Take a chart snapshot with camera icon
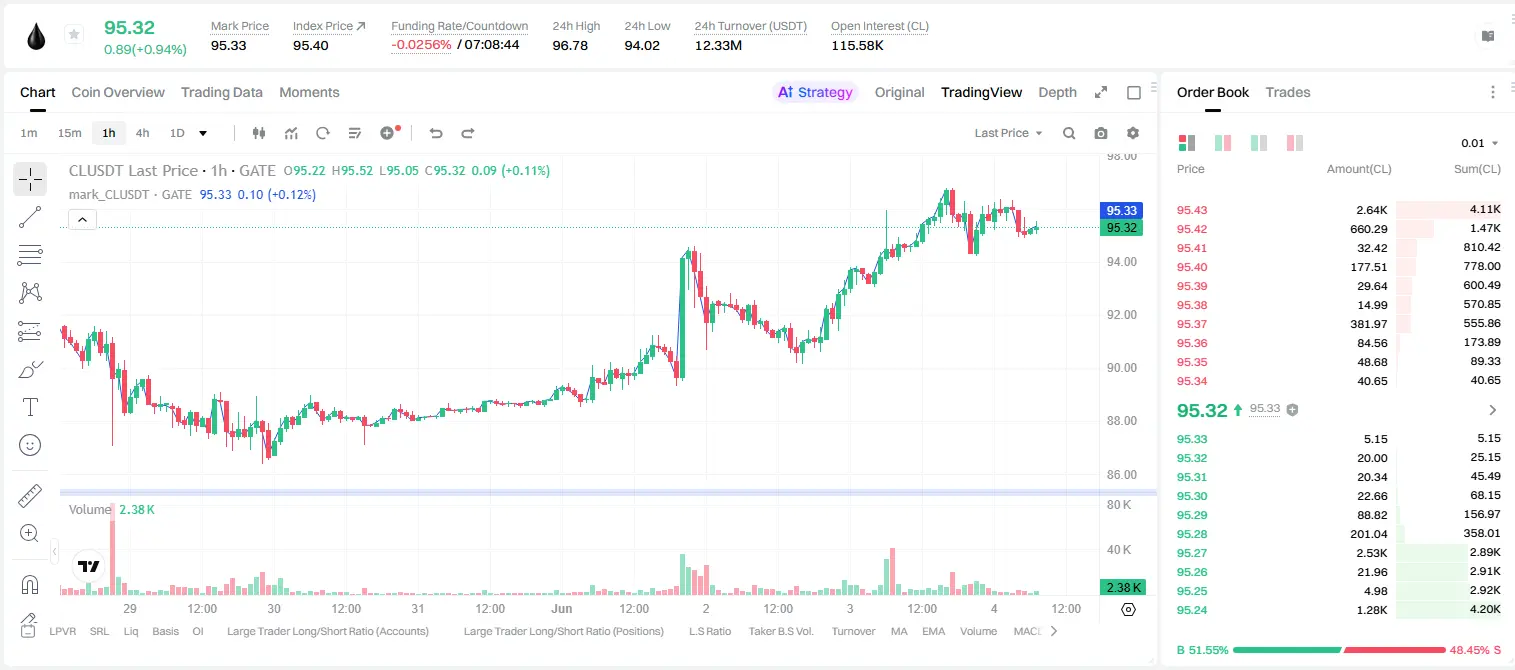Viewport: 1515px width, 670px height. click(x=1101, y=133)
